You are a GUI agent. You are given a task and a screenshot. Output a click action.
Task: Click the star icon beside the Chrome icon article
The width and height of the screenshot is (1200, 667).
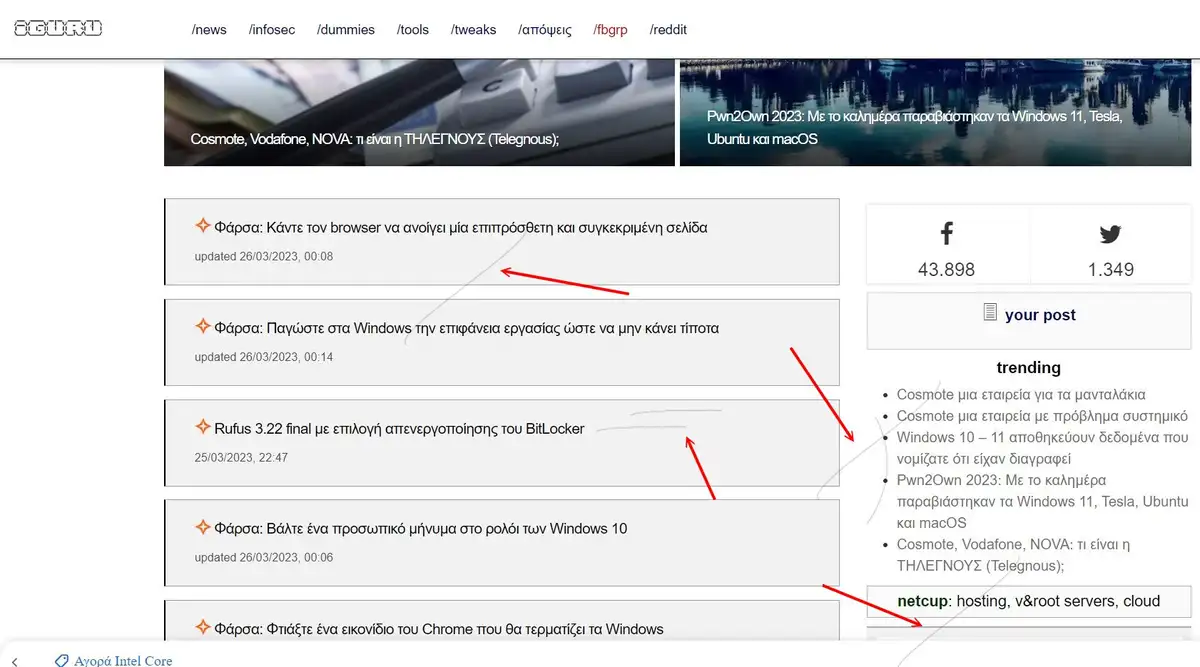point(202,627)
